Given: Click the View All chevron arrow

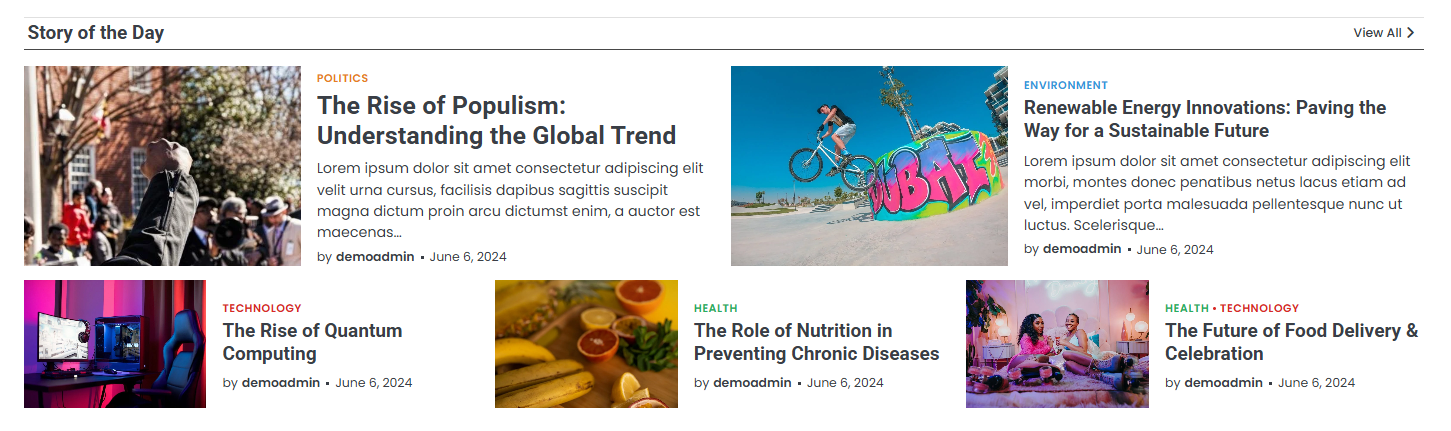Looking at the screenshot, I should [x=1411, y=33].
